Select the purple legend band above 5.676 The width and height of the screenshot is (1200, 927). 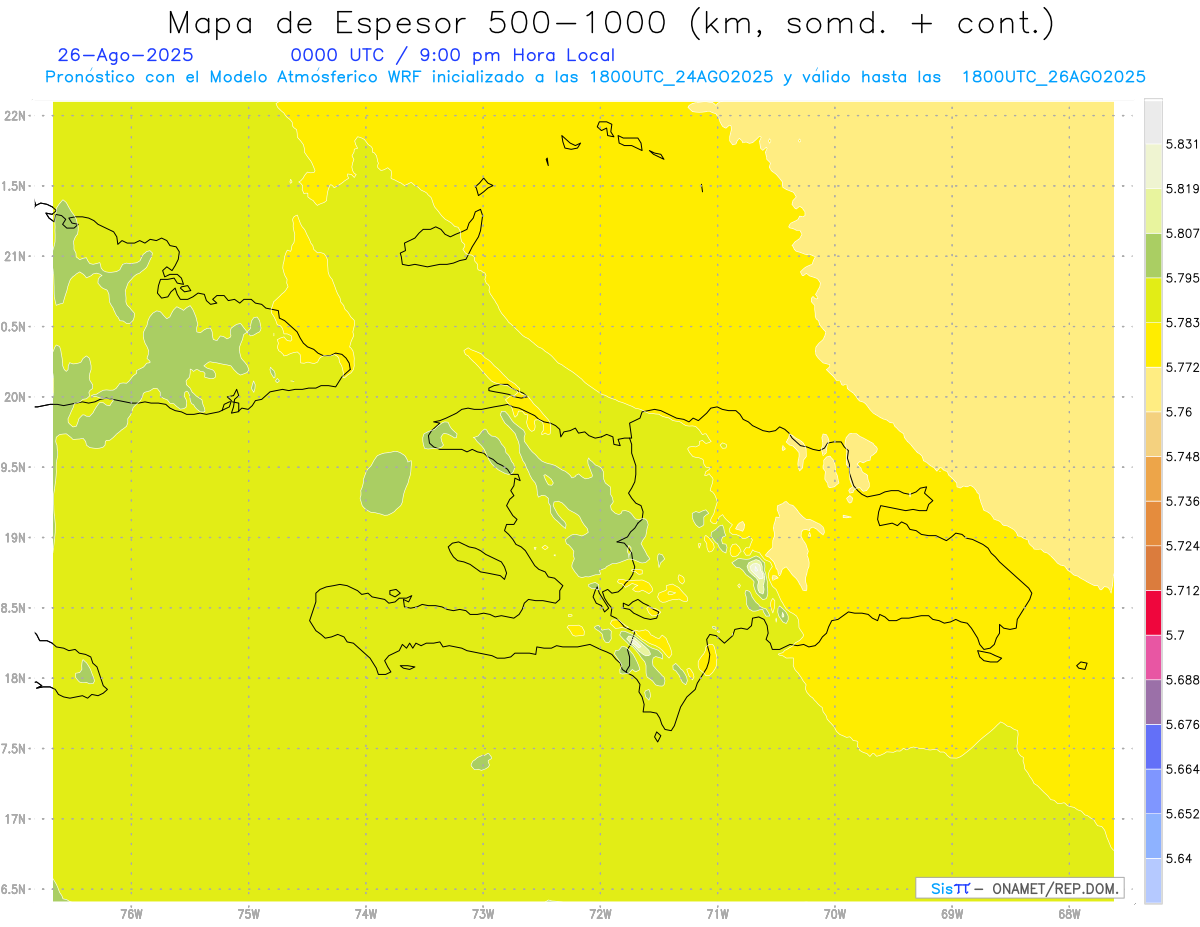point(1153,702)
